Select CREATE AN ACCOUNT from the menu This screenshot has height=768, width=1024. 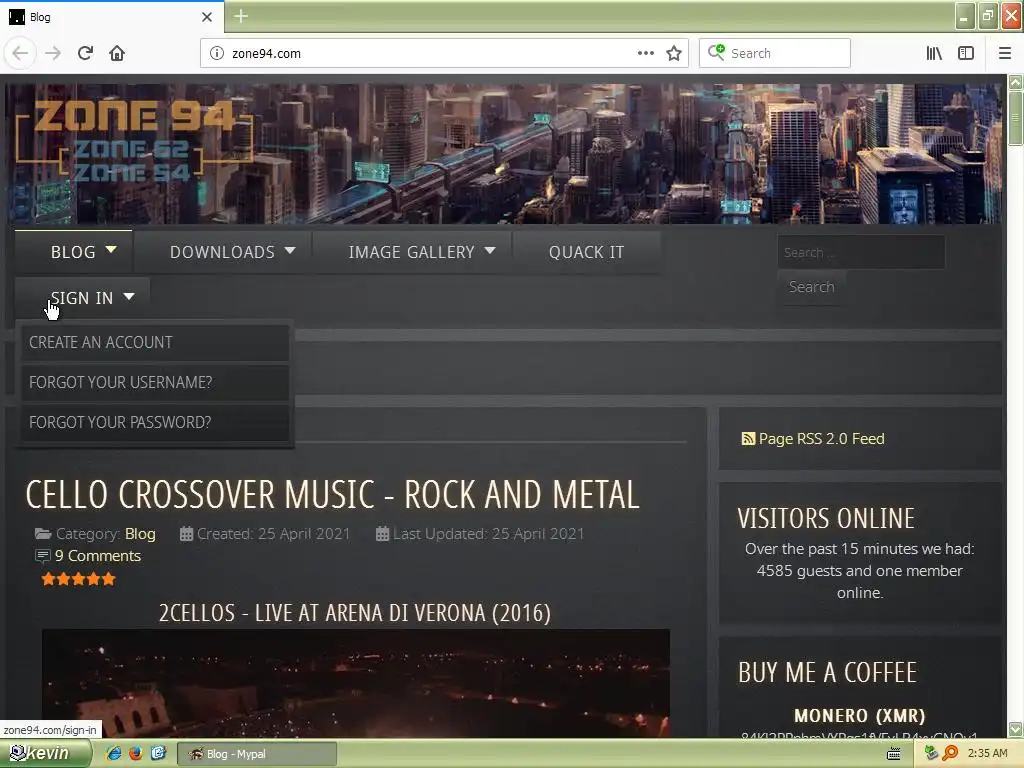(x=155, y=342)
